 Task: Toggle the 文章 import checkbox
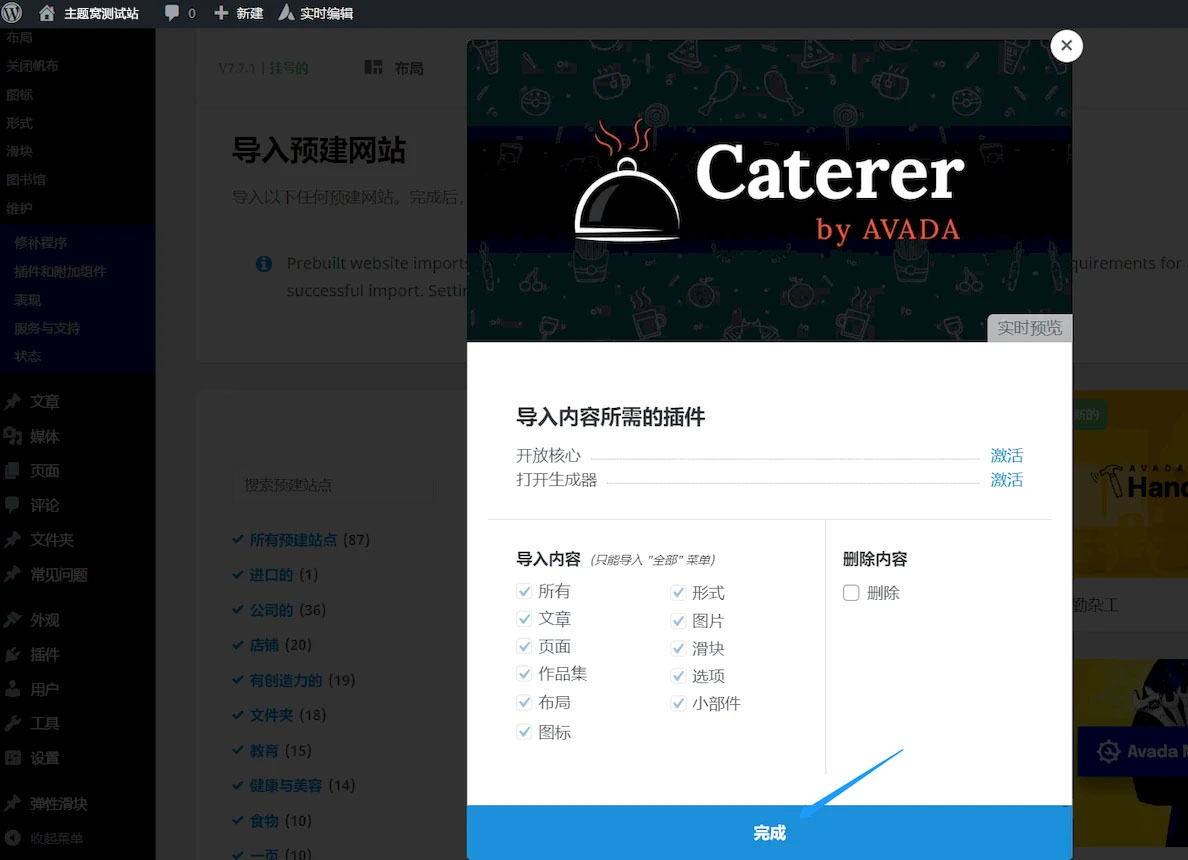[x=524, y=619]
